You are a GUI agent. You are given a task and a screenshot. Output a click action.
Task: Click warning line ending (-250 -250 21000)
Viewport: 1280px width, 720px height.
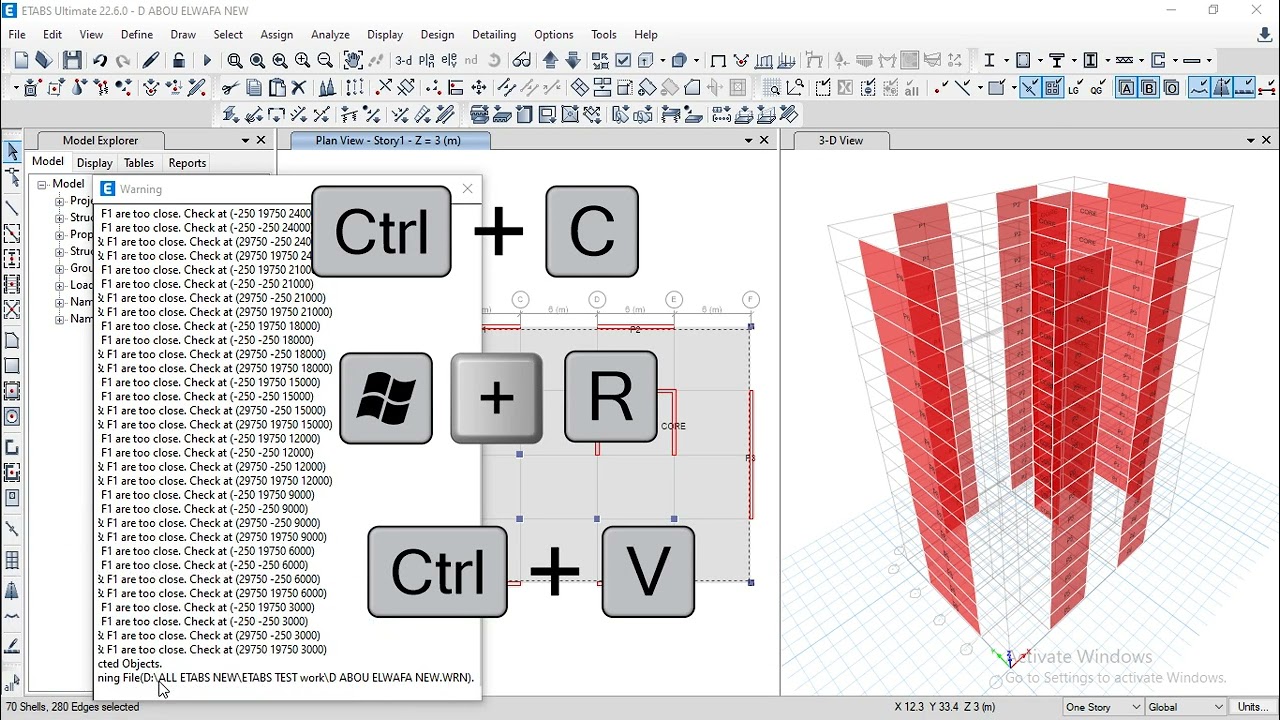[x=208, y=284]
